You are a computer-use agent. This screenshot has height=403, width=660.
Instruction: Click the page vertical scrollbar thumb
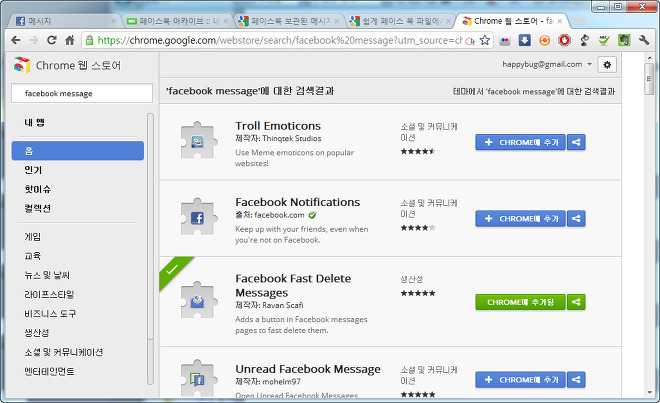click(649, 78)
